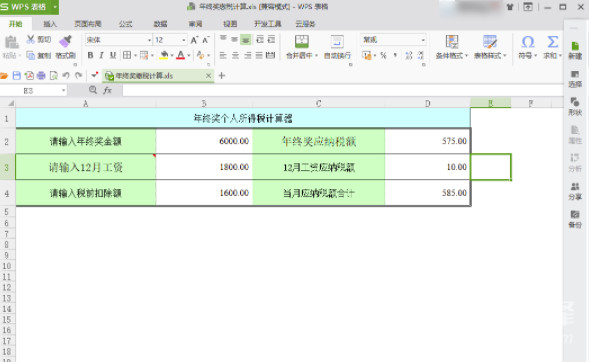589x362 pixels.
Task: Expand the borders dropdown arrow
Action: pos(135,56)
